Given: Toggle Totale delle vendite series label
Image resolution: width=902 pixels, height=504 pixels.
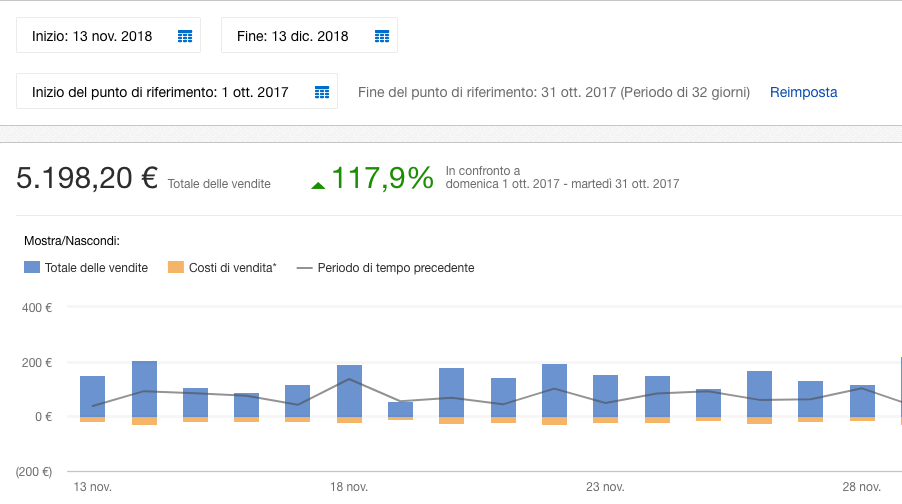Looking at the screenshot, I should [96, 268].
